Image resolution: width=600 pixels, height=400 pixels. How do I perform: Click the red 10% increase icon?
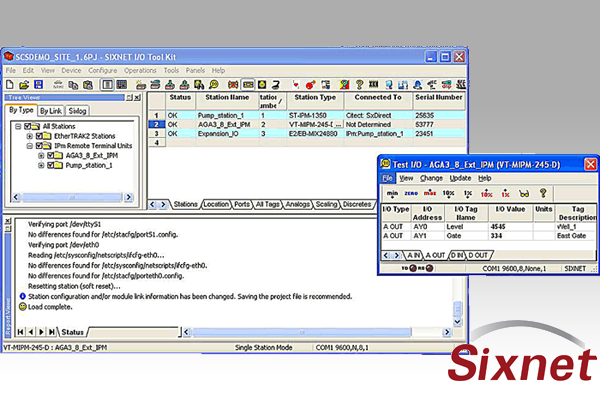pyautogui.click(x=486, y=194)
